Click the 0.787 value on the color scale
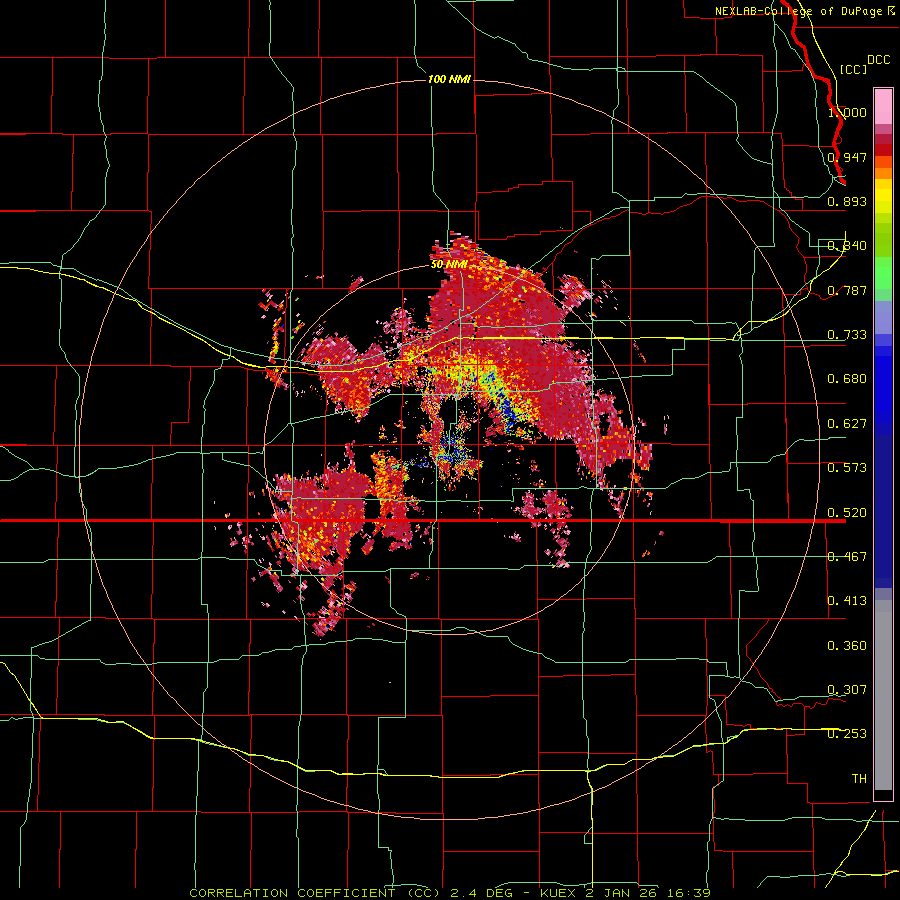 pyautogui.click(x=847, y=290)
